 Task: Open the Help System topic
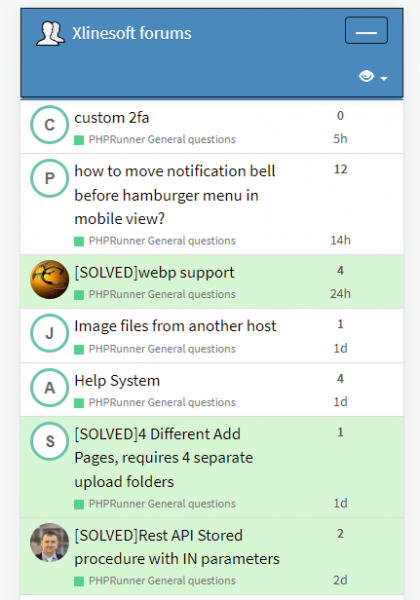coord(117,381)
